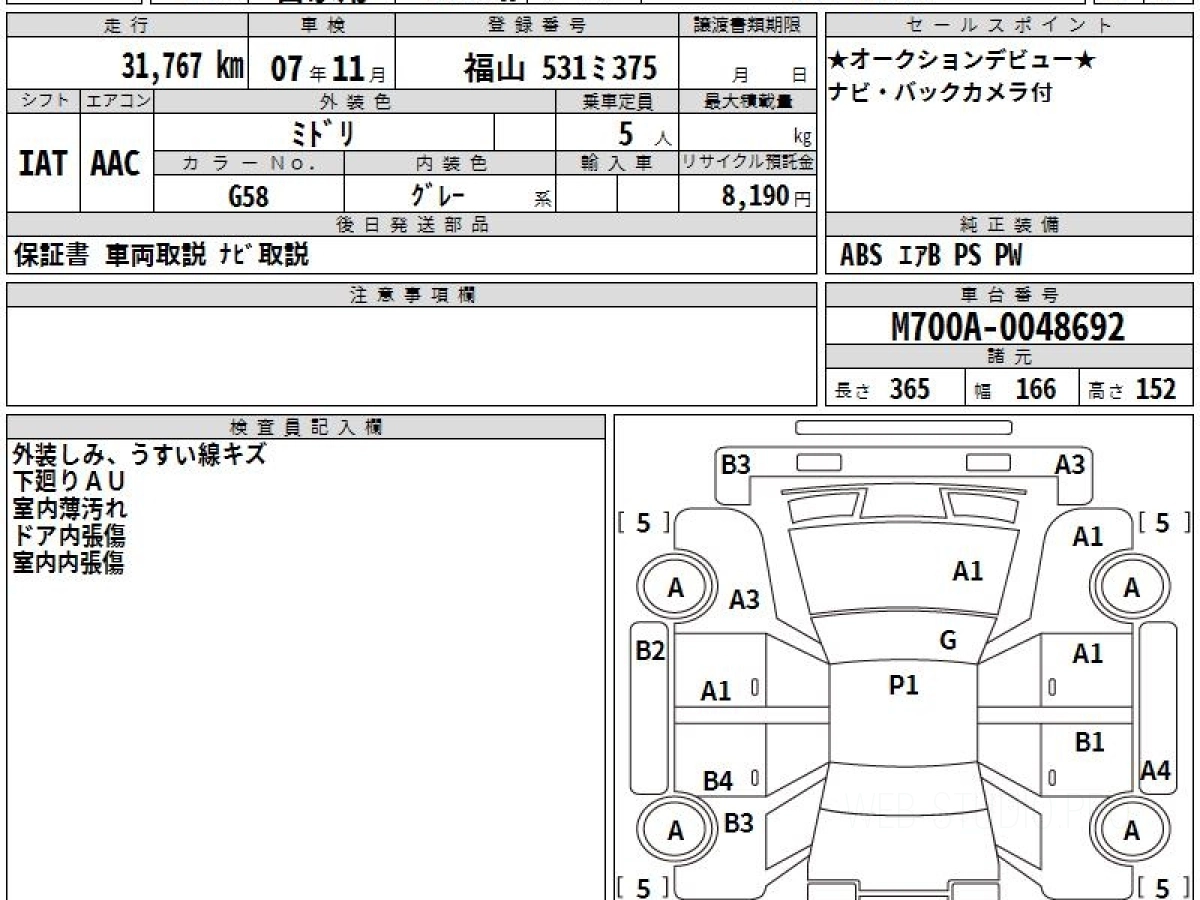Click the 乗車定員 header
The height and width of the screenshot is (900, 1200).
(x=617, y=101)
